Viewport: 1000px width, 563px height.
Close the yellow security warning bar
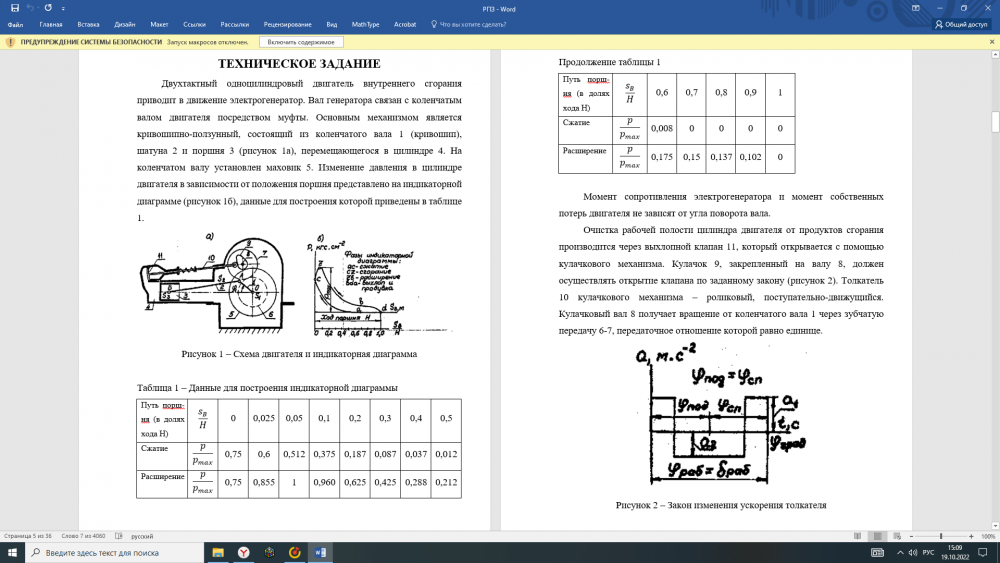(990, 42)
